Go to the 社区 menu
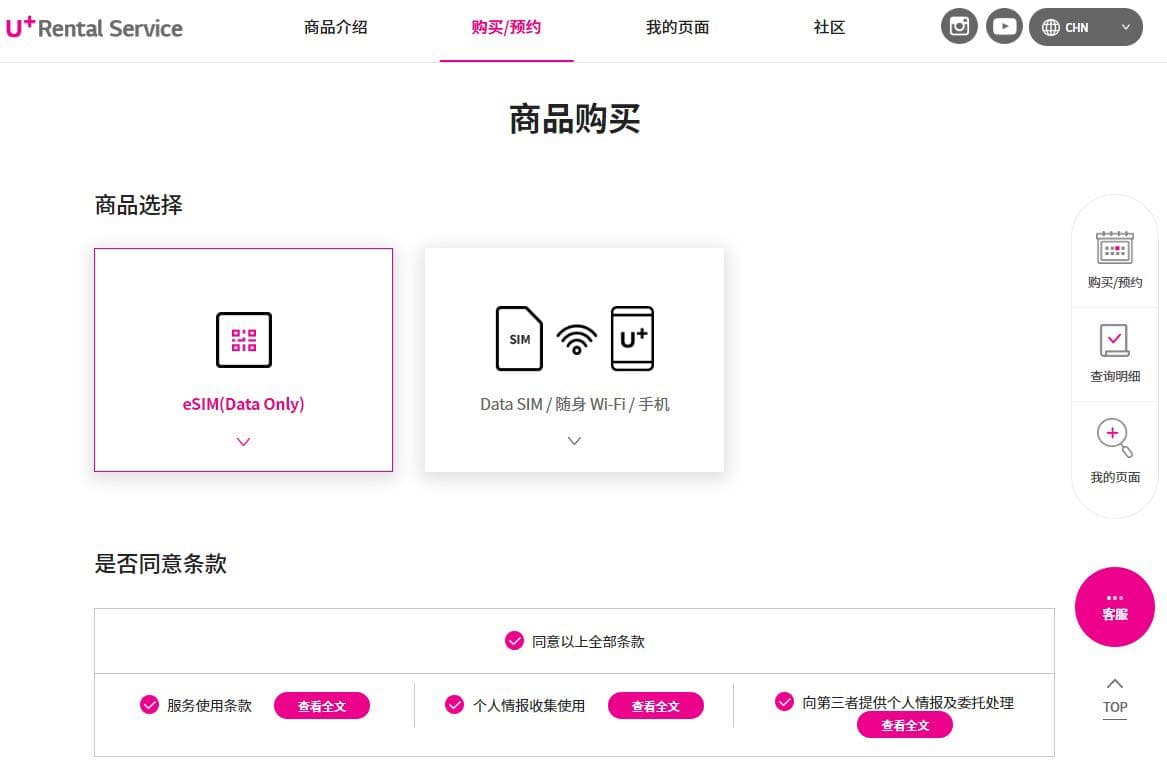 pyautogui.click(x=829, y=28)
